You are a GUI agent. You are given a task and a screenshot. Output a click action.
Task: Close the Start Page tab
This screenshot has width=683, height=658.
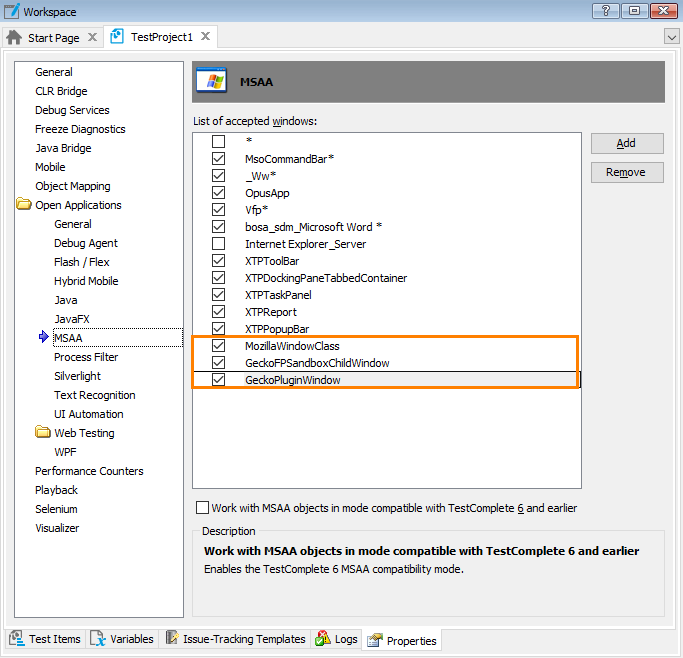[92, 37]
